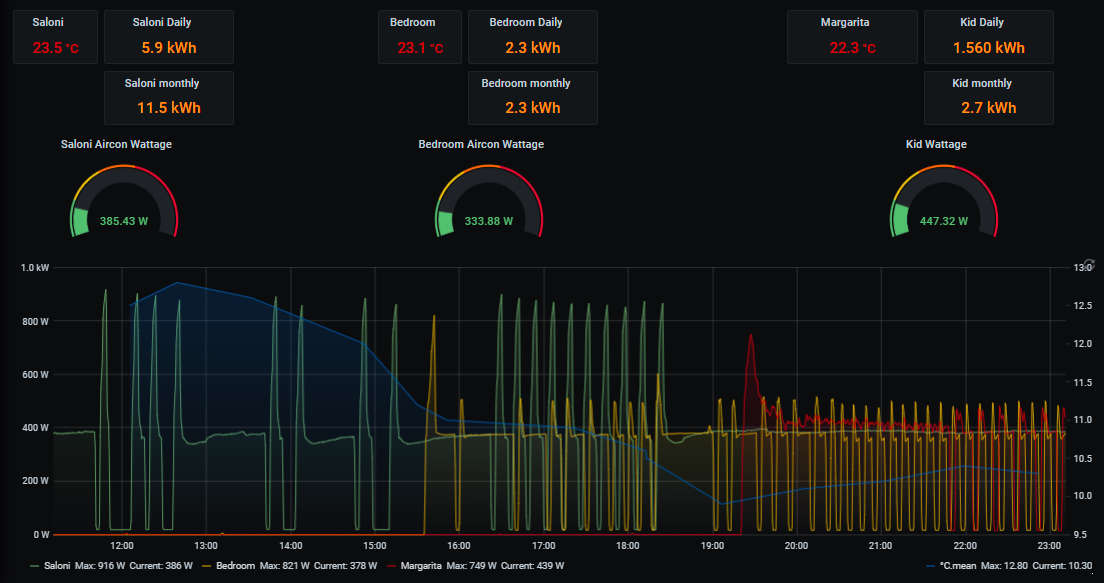The image size is (1104, 583).
Task: Click the Saloni monthly 11.5 kWh value
Action: [168, 108]
